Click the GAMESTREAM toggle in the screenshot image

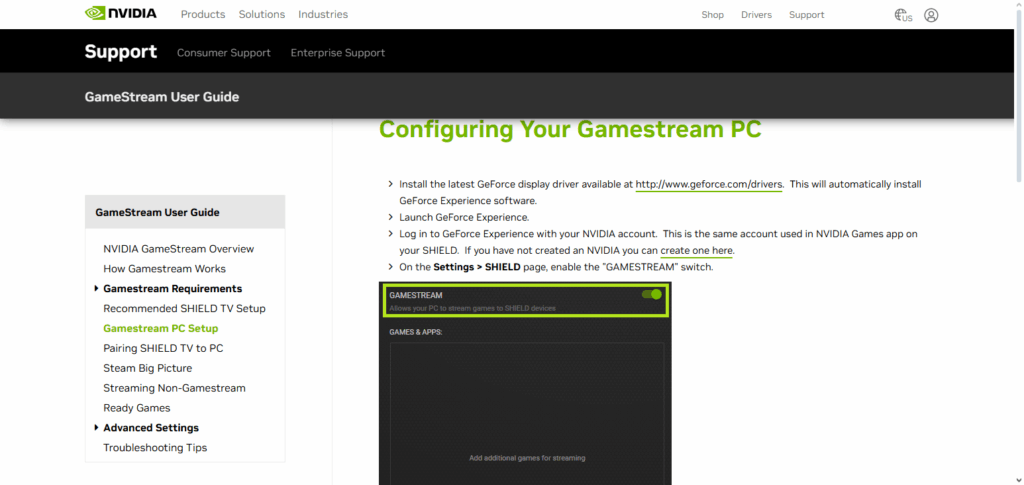(652, 294)
